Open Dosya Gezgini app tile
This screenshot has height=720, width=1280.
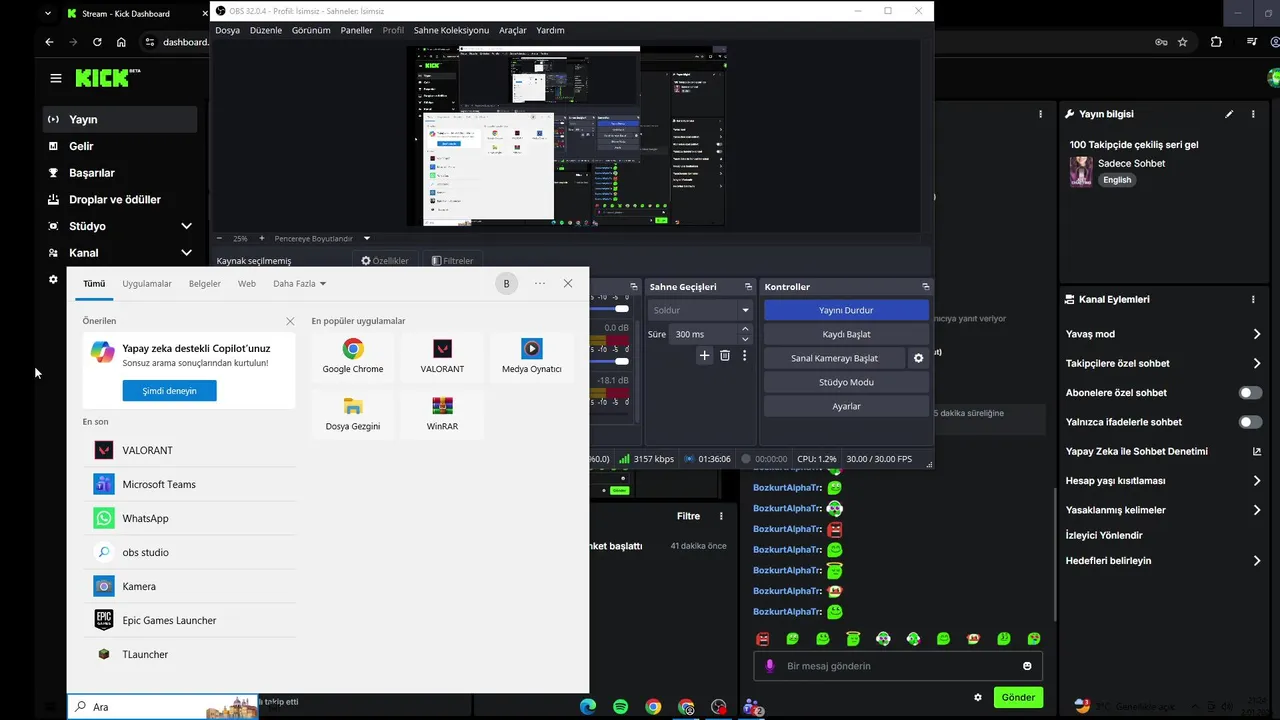(353, 414)
